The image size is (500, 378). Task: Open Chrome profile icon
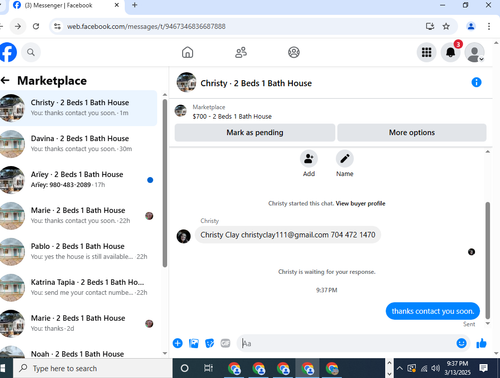pos(471,26)
